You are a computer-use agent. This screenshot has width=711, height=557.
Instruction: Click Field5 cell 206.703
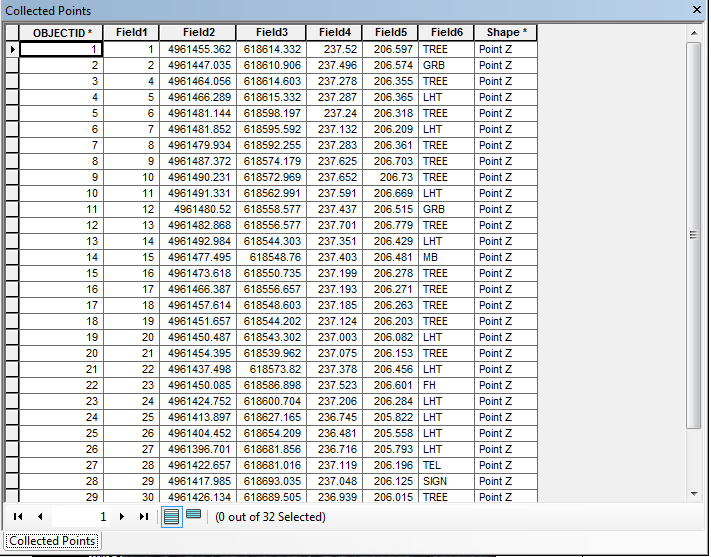(390, 161)
